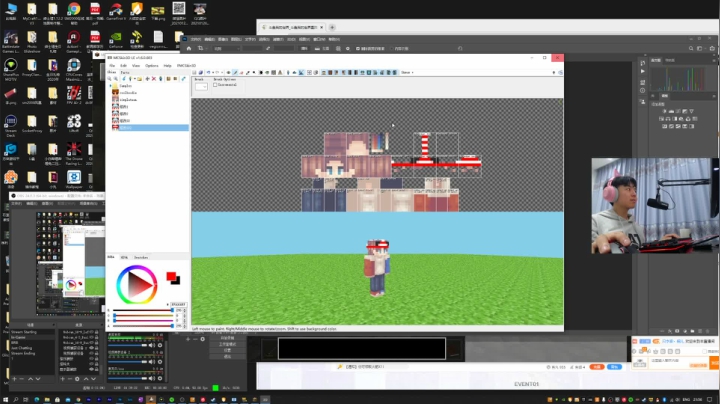Click the plus add scene icon in OBS
This screenshot has height=404, width=720.
(14, 379)
